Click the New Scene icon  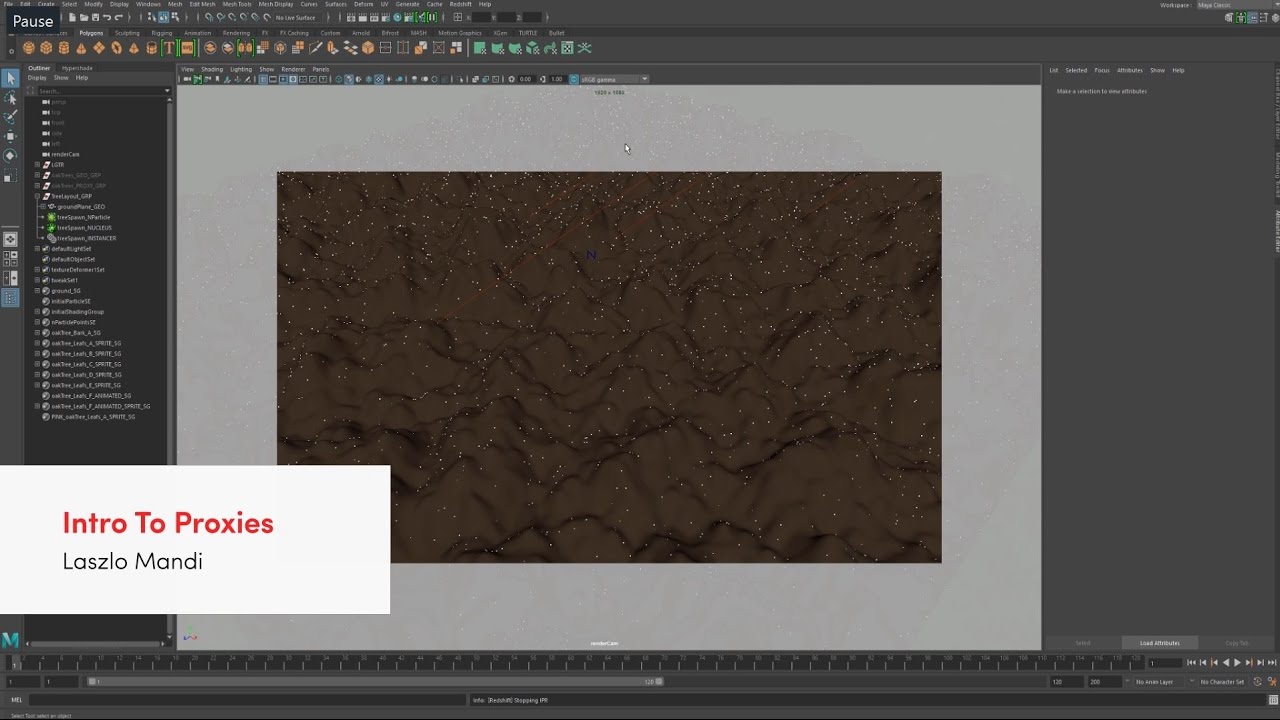click(x=70, y=17)
